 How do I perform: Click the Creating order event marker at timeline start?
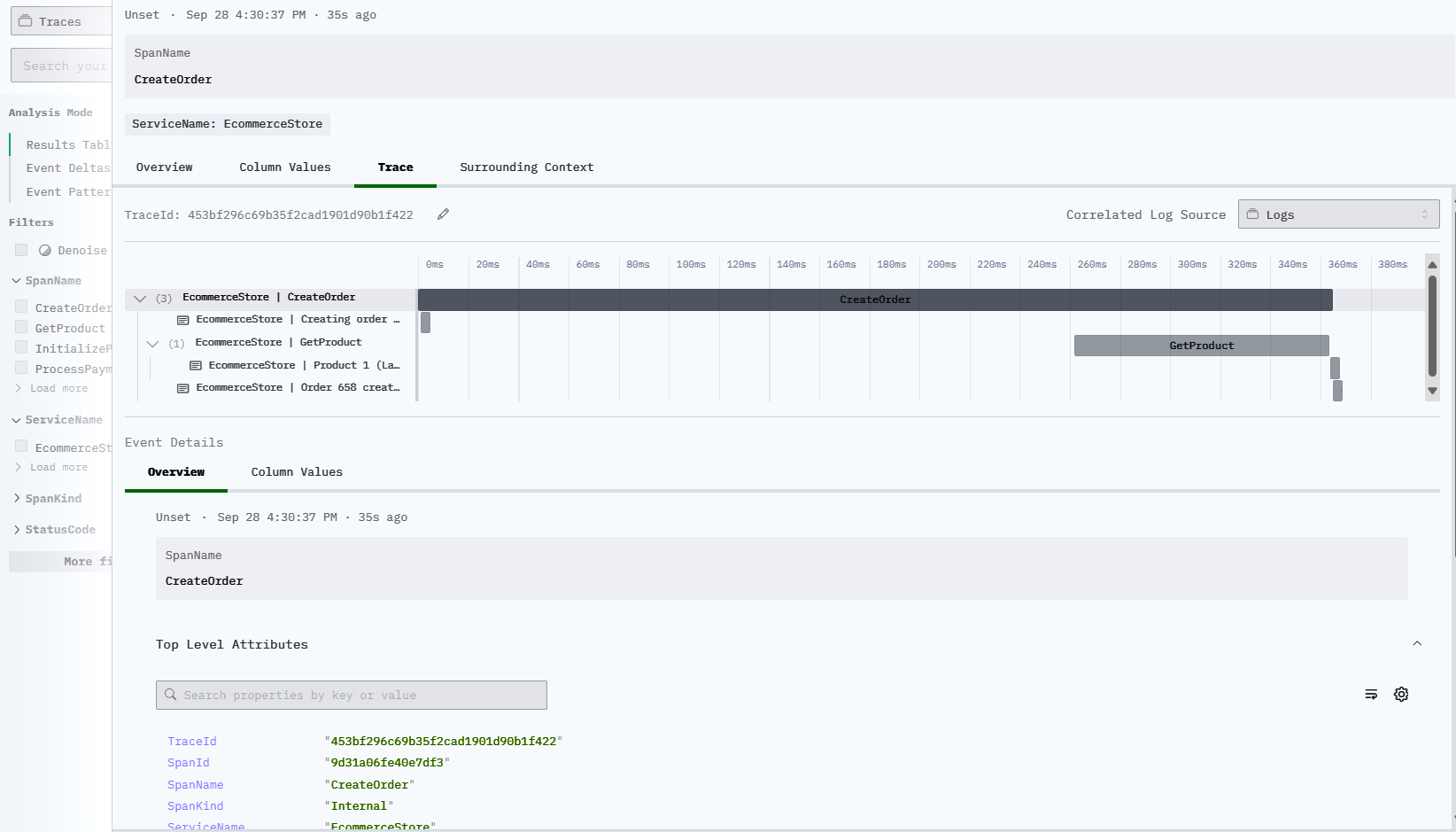tap(425, 323)
